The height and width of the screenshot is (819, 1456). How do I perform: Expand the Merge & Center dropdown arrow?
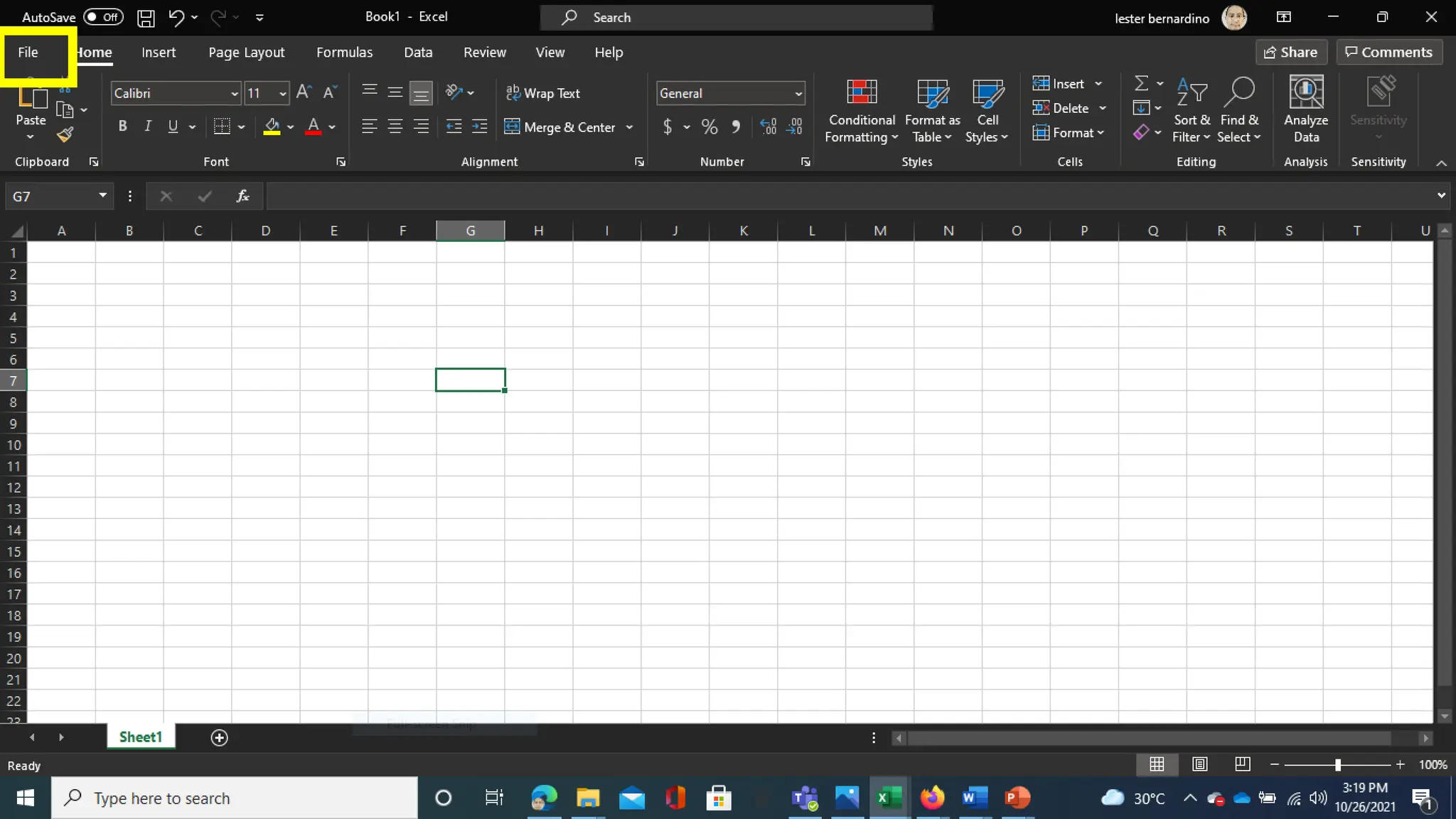coord(629,127)
